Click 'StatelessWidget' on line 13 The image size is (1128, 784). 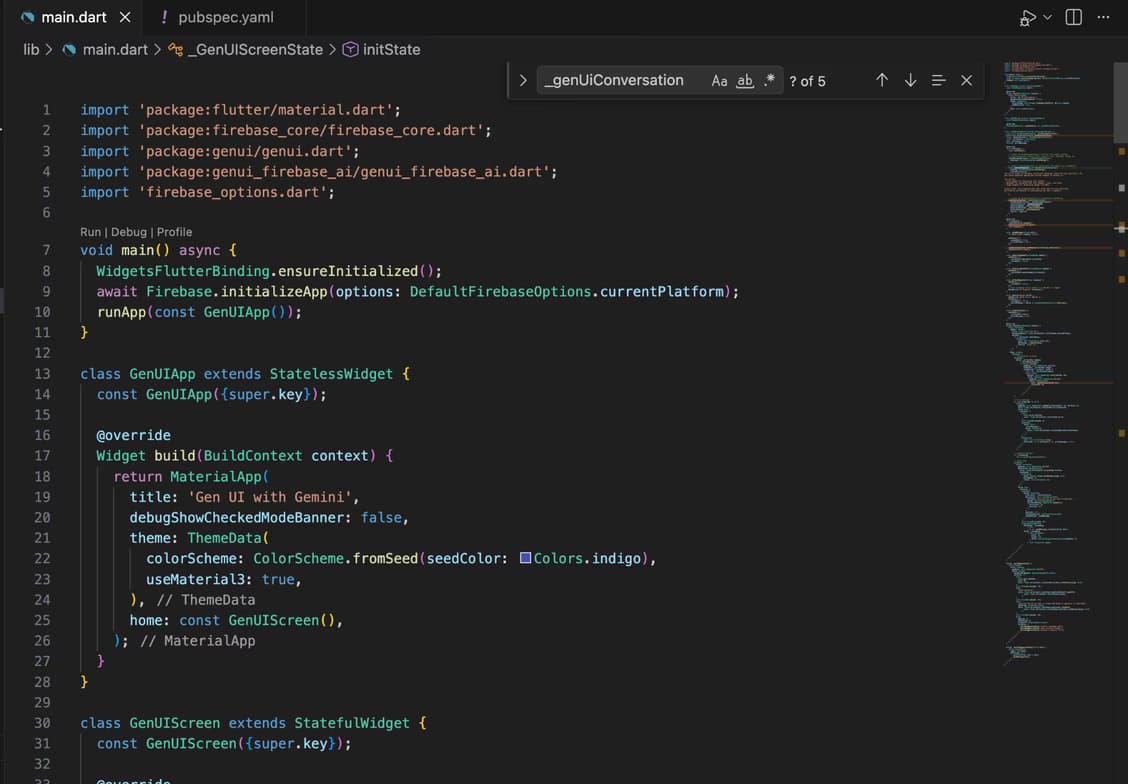tap(332, 374)
